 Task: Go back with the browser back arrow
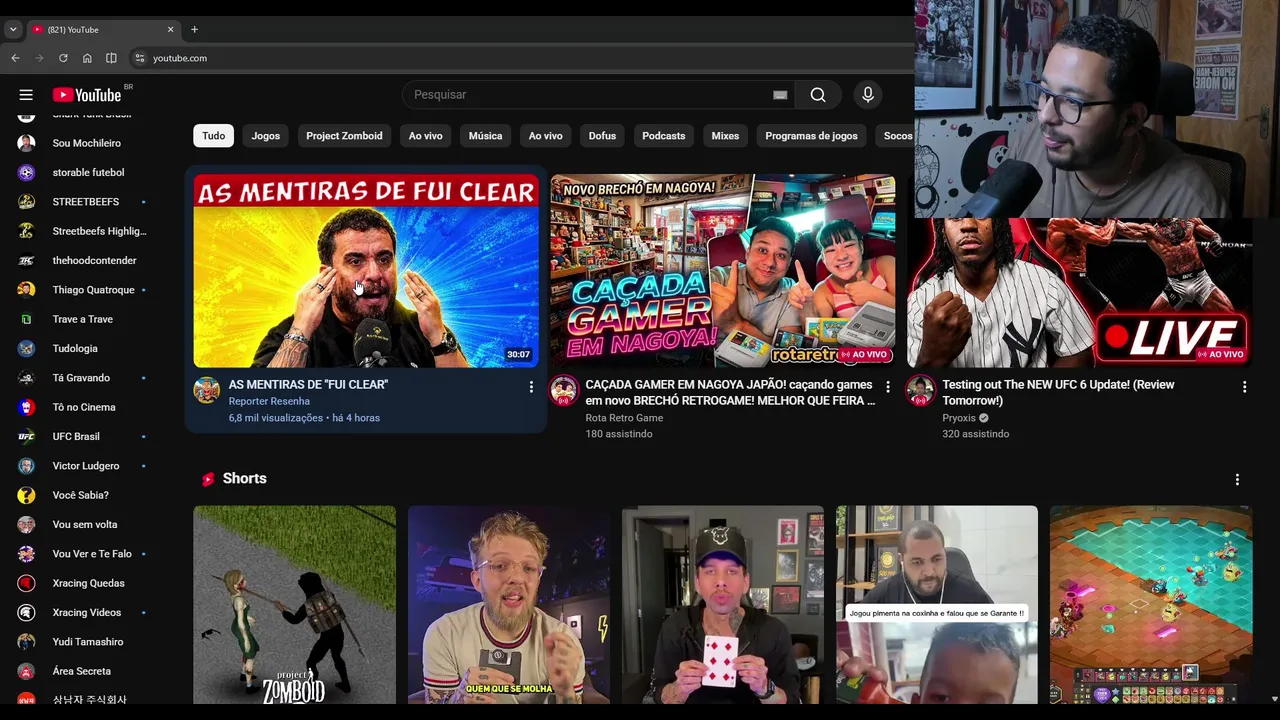(x=15, y=58)
